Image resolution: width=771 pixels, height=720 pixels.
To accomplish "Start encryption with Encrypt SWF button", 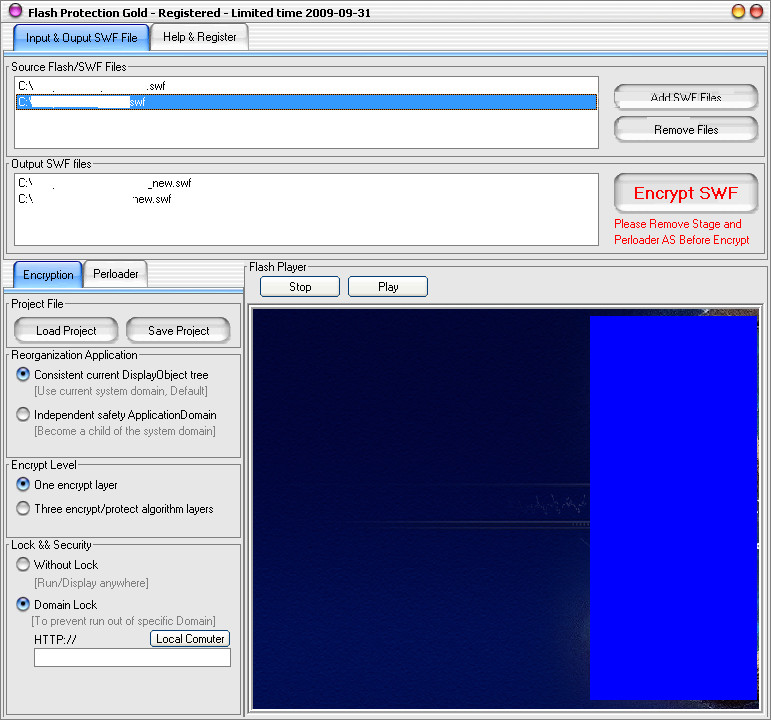I will 686,193.
